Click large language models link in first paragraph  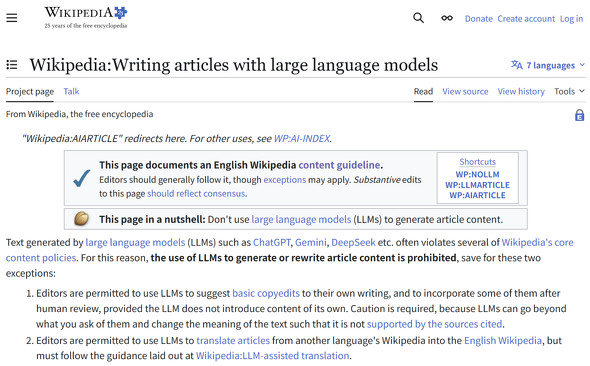click(x=135, y=242)
